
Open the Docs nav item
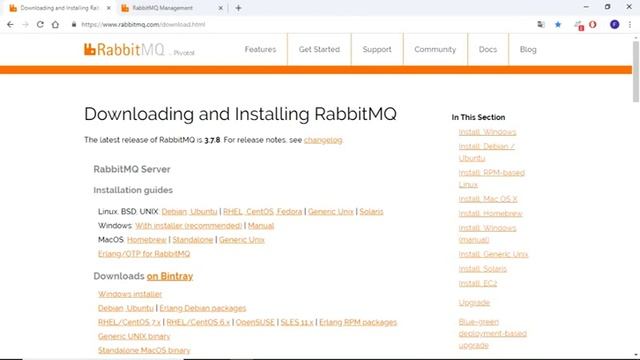click(488, 49)
